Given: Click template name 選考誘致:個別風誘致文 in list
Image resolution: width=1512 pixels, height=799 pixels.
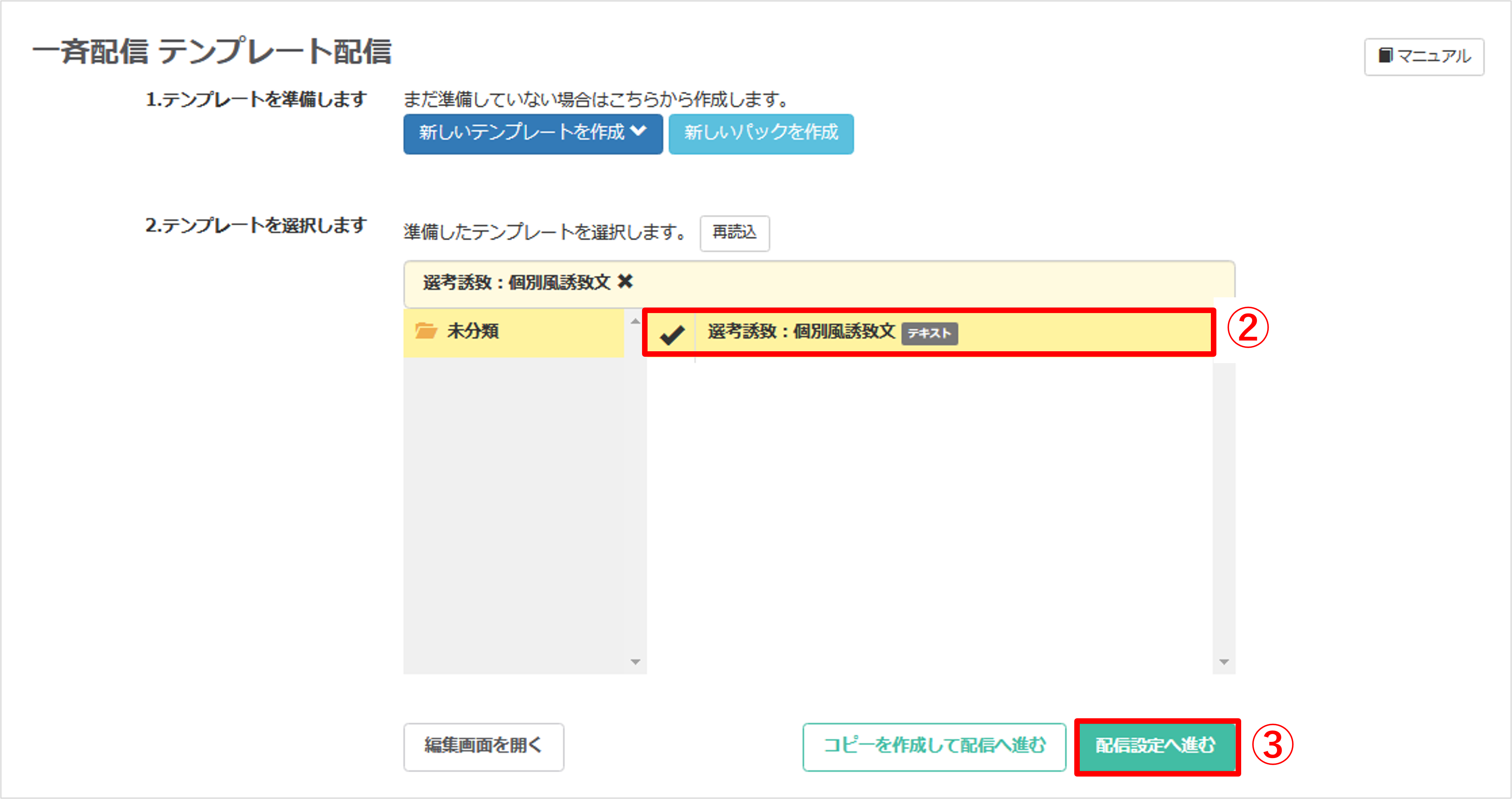Looking at the screenshot, I should [x=801, y=332].
